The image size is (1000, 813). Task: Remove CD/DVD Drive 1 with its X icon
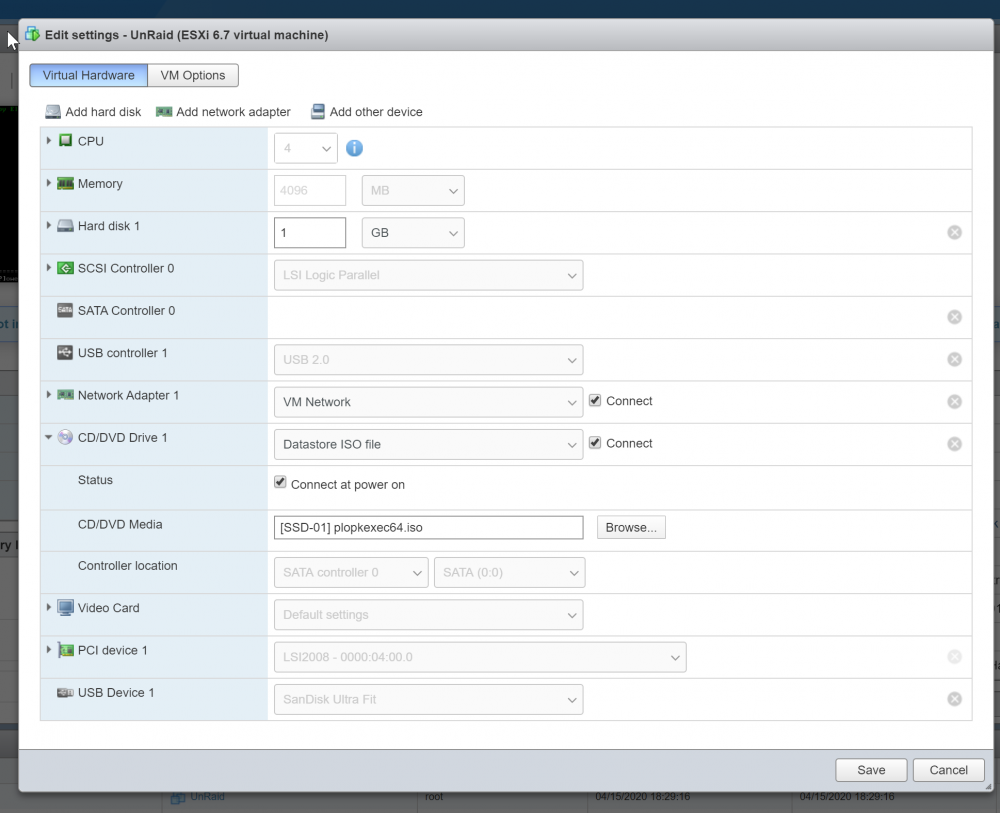point(954,444)
